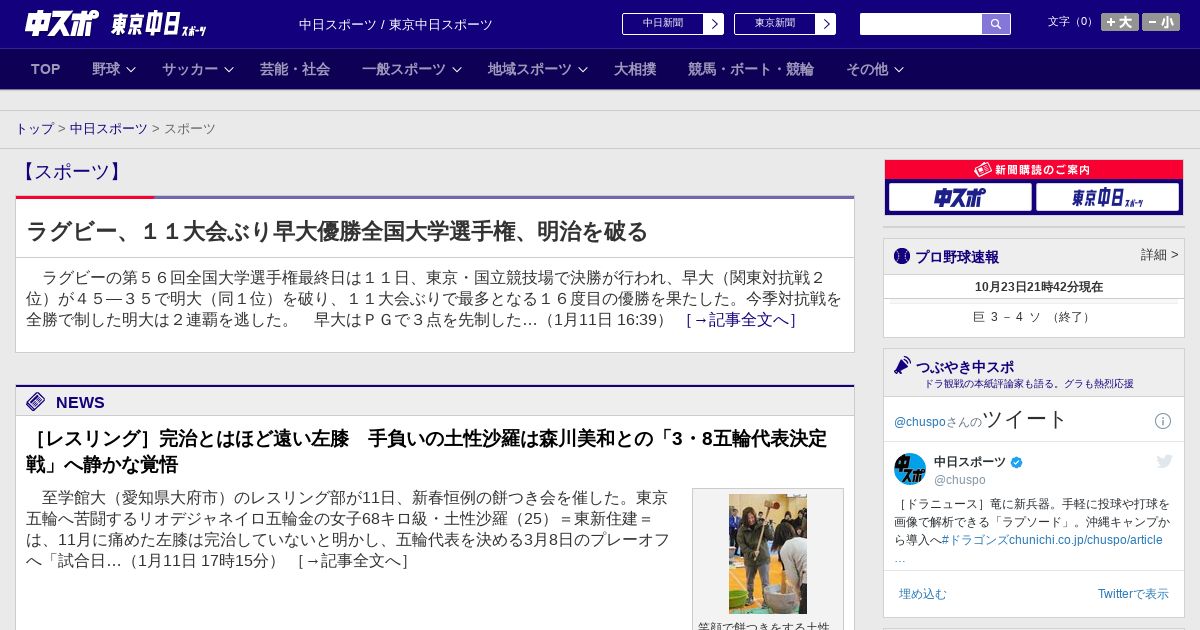Click the search magnifier button
The image size is (1200, 630).
pos(996,24)
